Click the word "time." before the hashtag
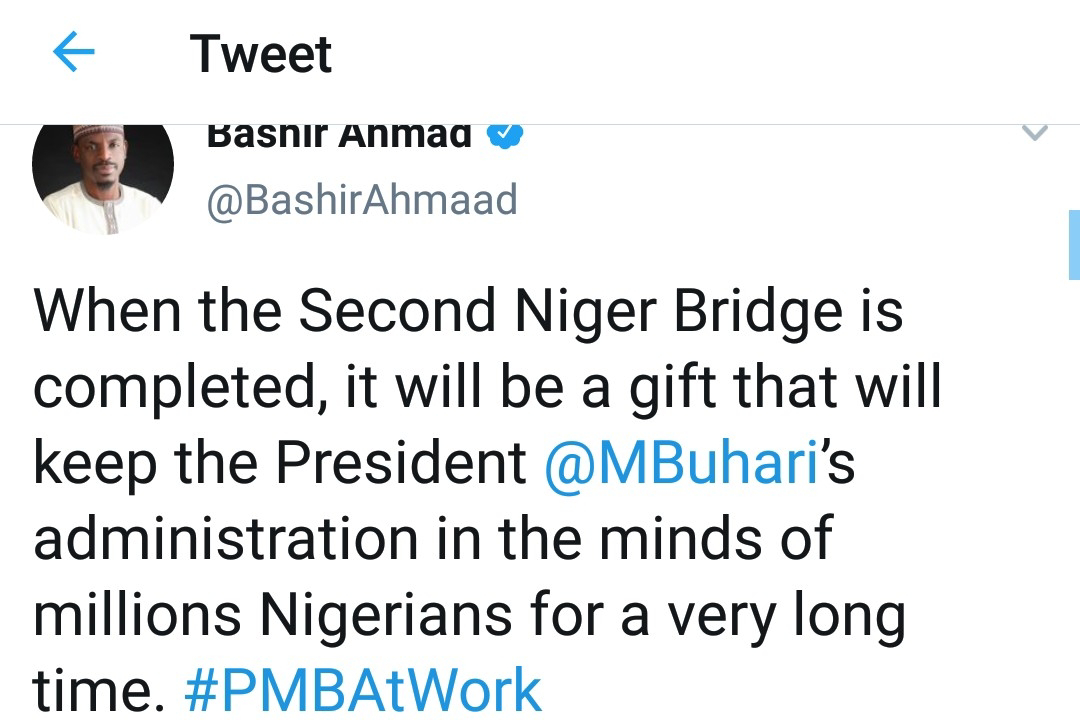1080x720 pixels. pos(96,690)
